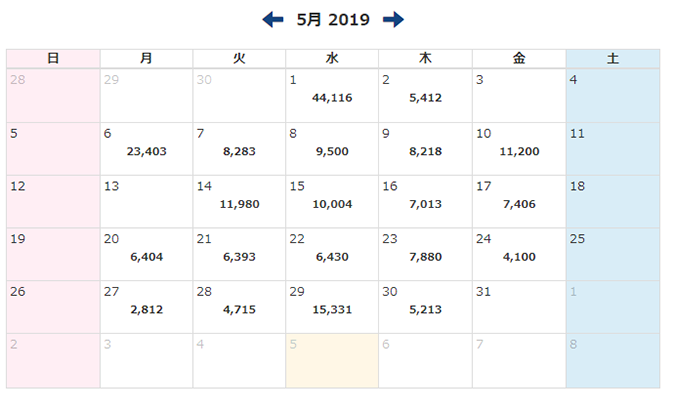Viewport: 674px width, 410px height.
Task: Click the 5月 2019 month title
Action: (x=333, y=19)
